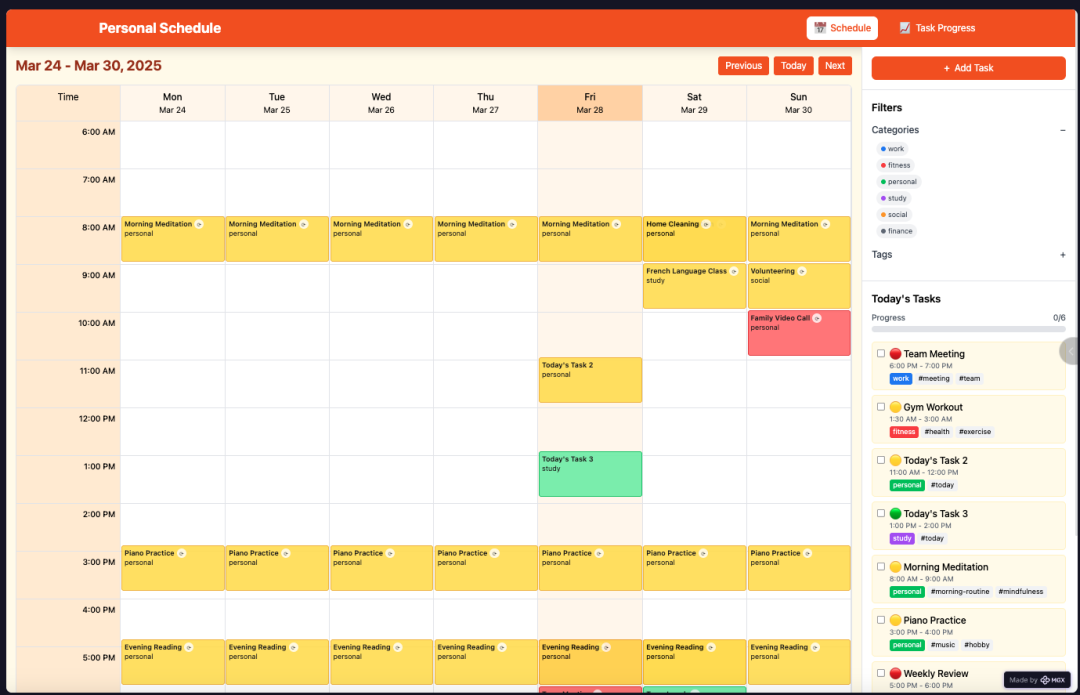Tick the Today's Task 3 checkbox
1080x695 pixels.
[x=881, y=513]
